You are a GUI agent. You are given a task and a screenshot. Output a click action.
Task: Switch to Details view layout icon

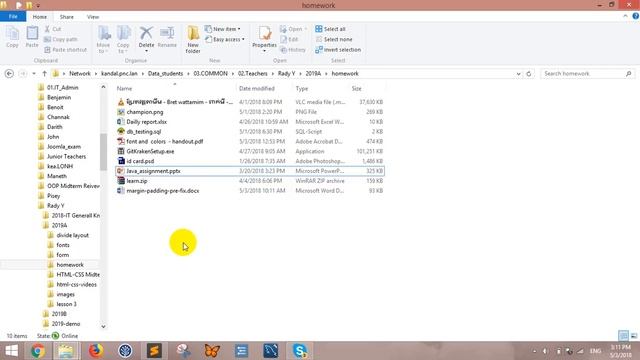click(623, 336)
